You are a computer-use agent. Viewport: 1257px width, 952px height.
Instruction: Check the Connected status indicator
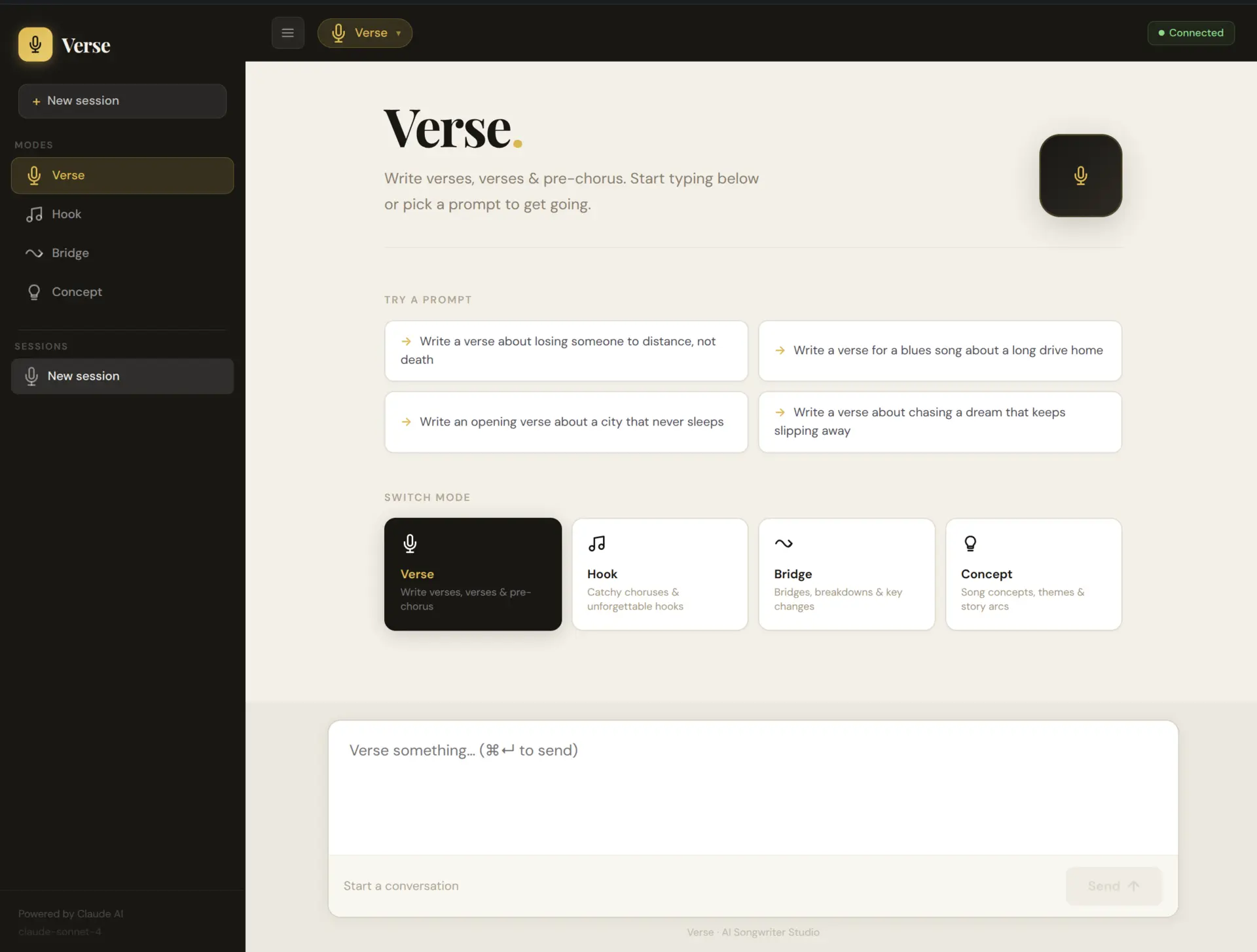[x=1190, y=33]
